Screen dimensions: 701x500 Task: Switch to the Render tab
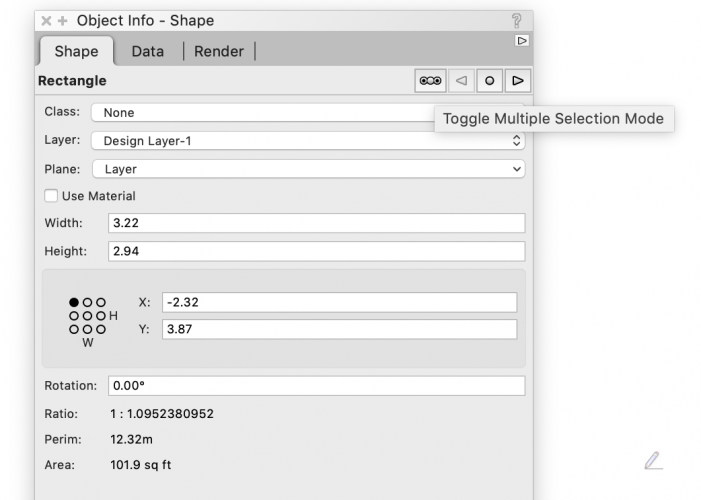219,51
